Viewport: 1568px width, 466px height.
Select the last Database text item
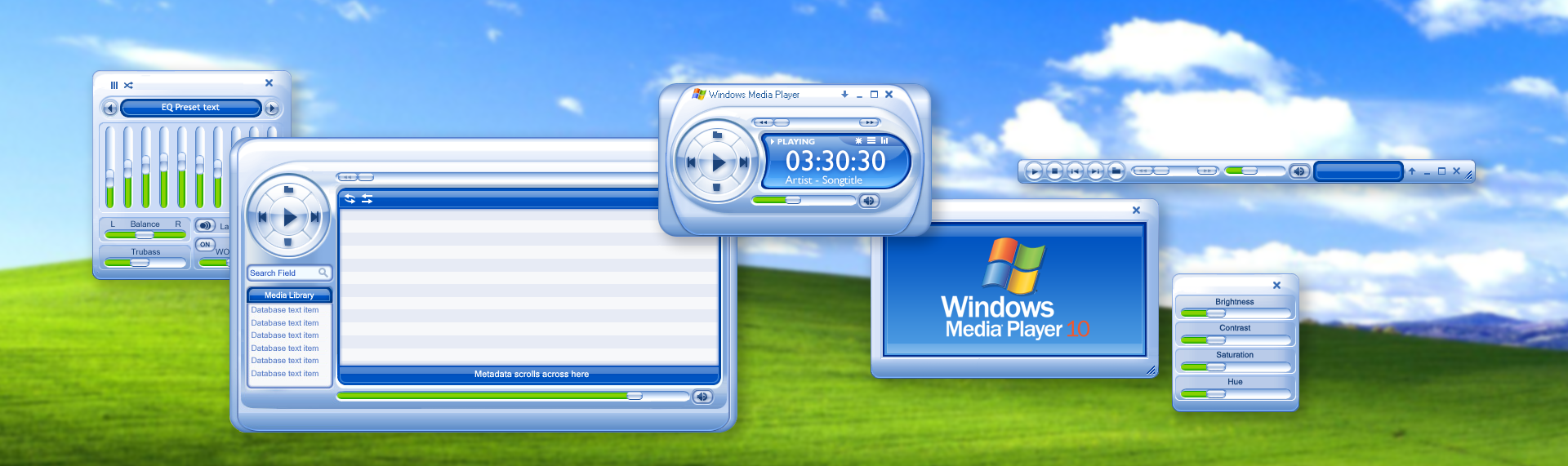(285, 374)
